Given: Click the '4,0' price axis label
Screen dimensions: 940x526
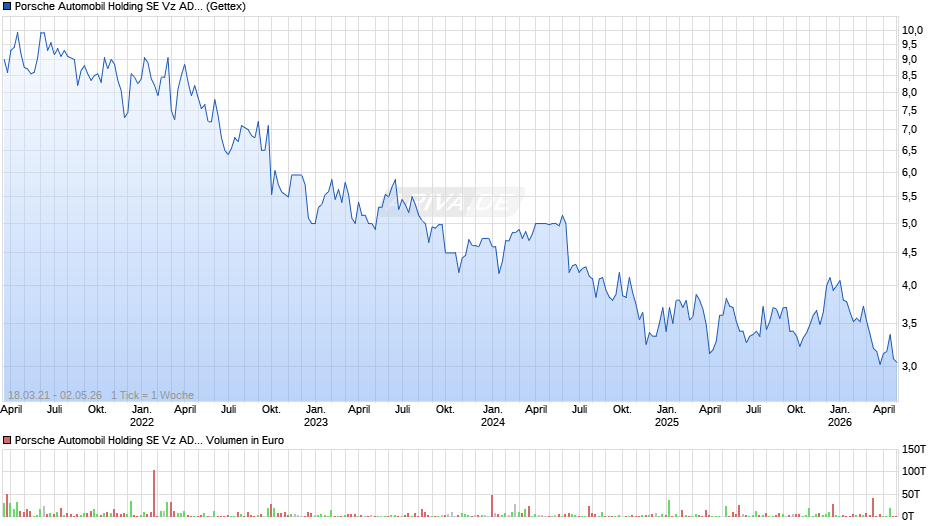Looking at the screenshot, I should coord(909,285).
